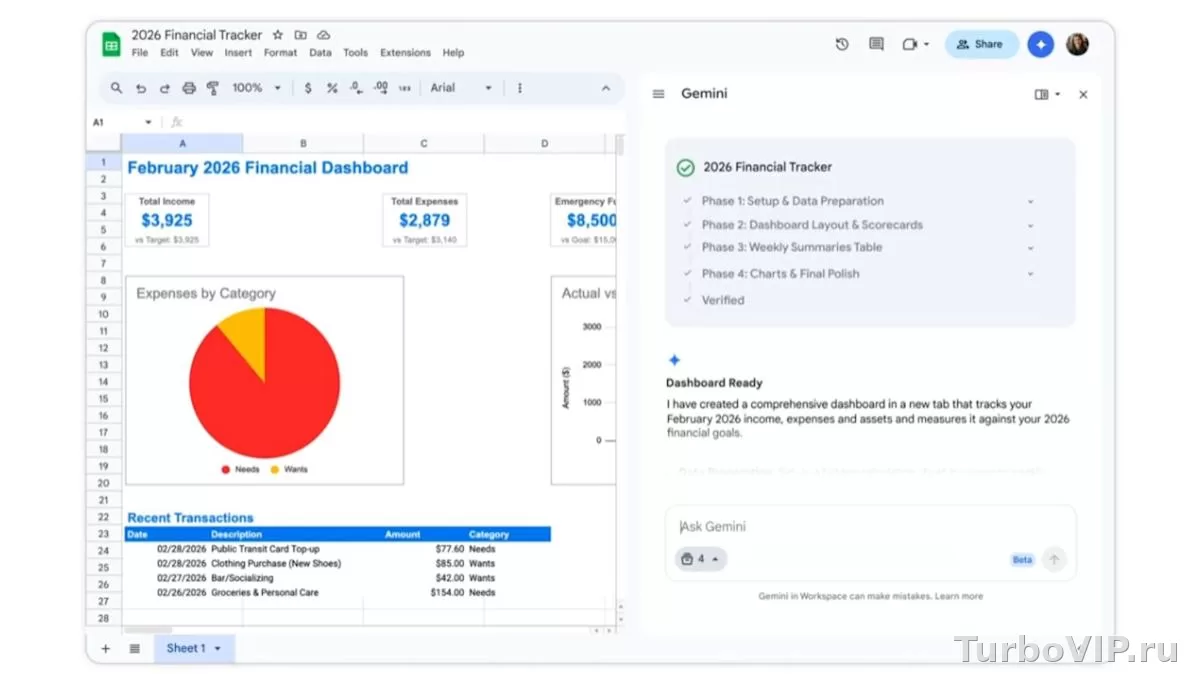Open the Data menu
This screenshot has height=675, width=1200.
click(x=320, y=53)
